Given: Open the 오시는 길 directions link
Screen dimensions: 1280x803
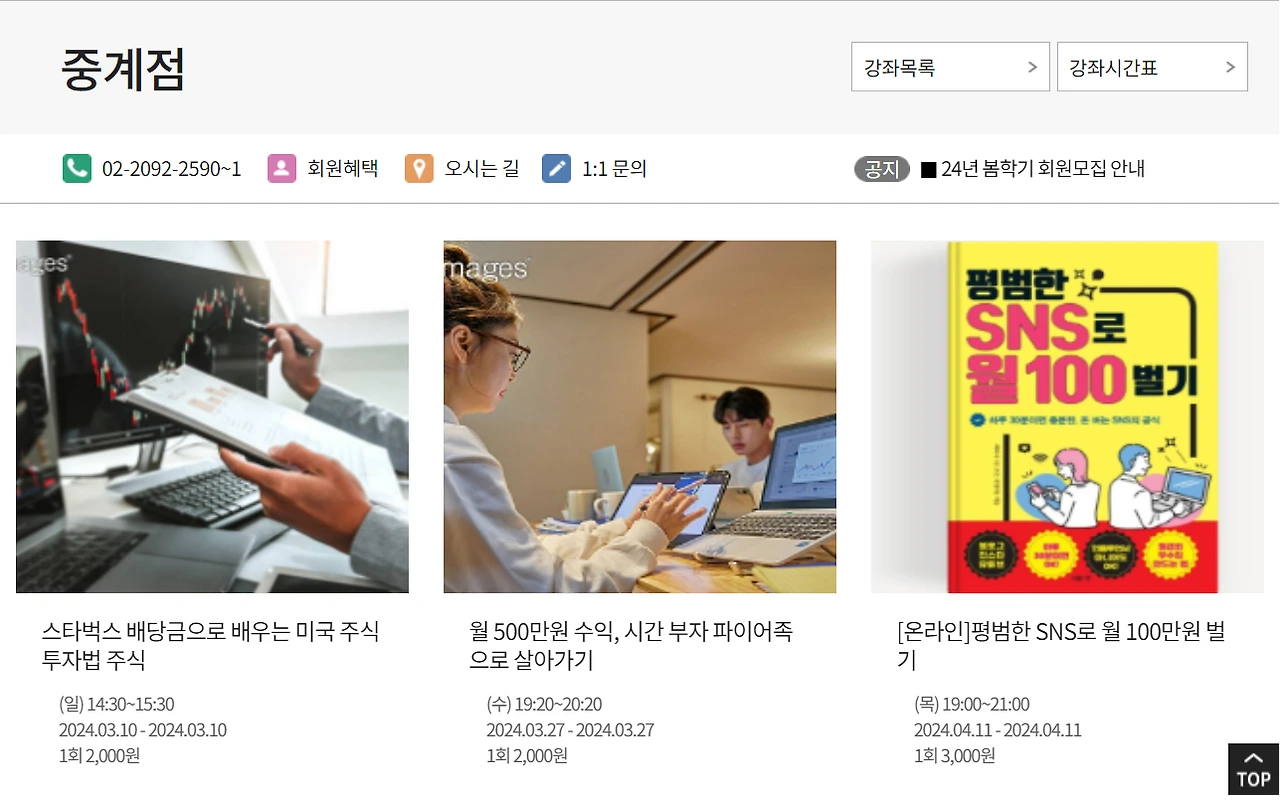Looking at the screenshot, I should [482, 169].
